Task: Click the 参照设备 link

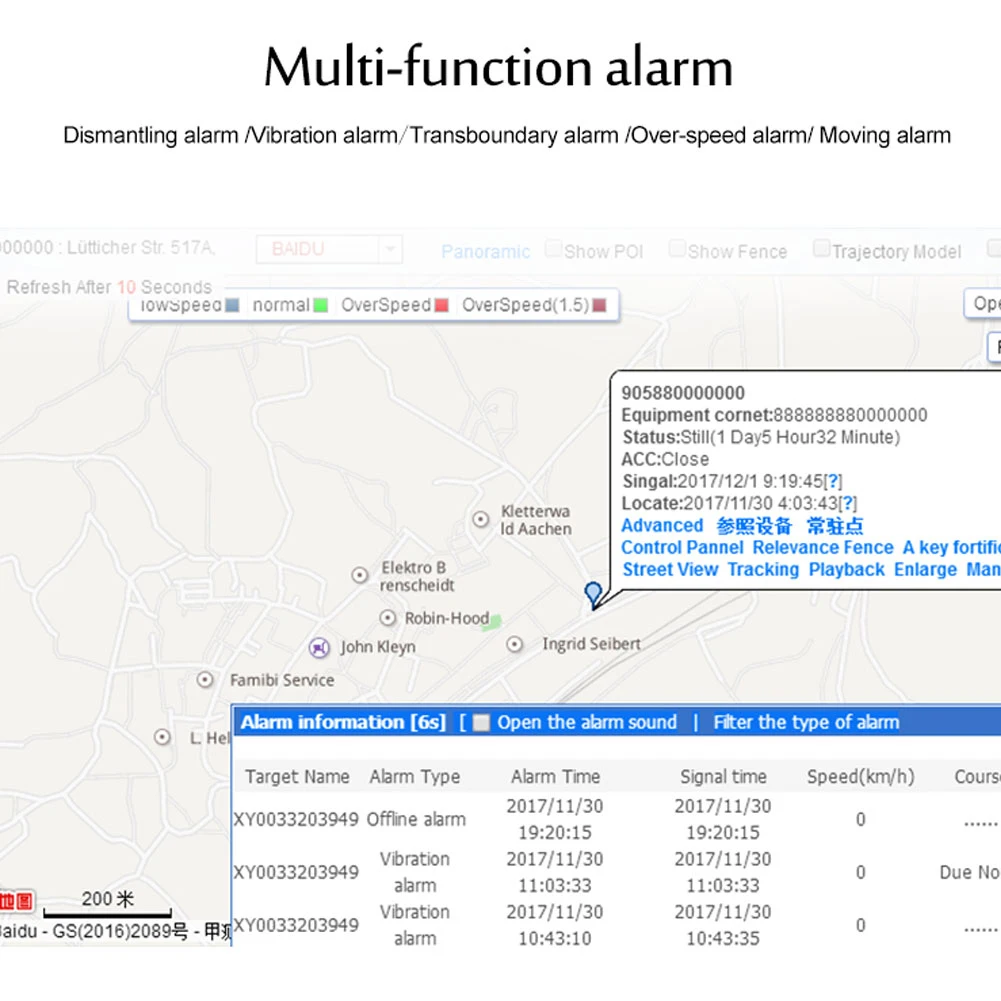Action: 754,526
